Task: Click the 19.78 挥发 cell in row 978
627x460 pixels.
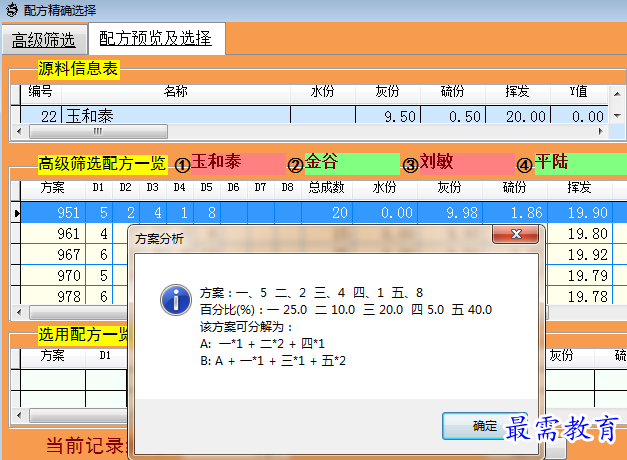Action: pos(580,296)
